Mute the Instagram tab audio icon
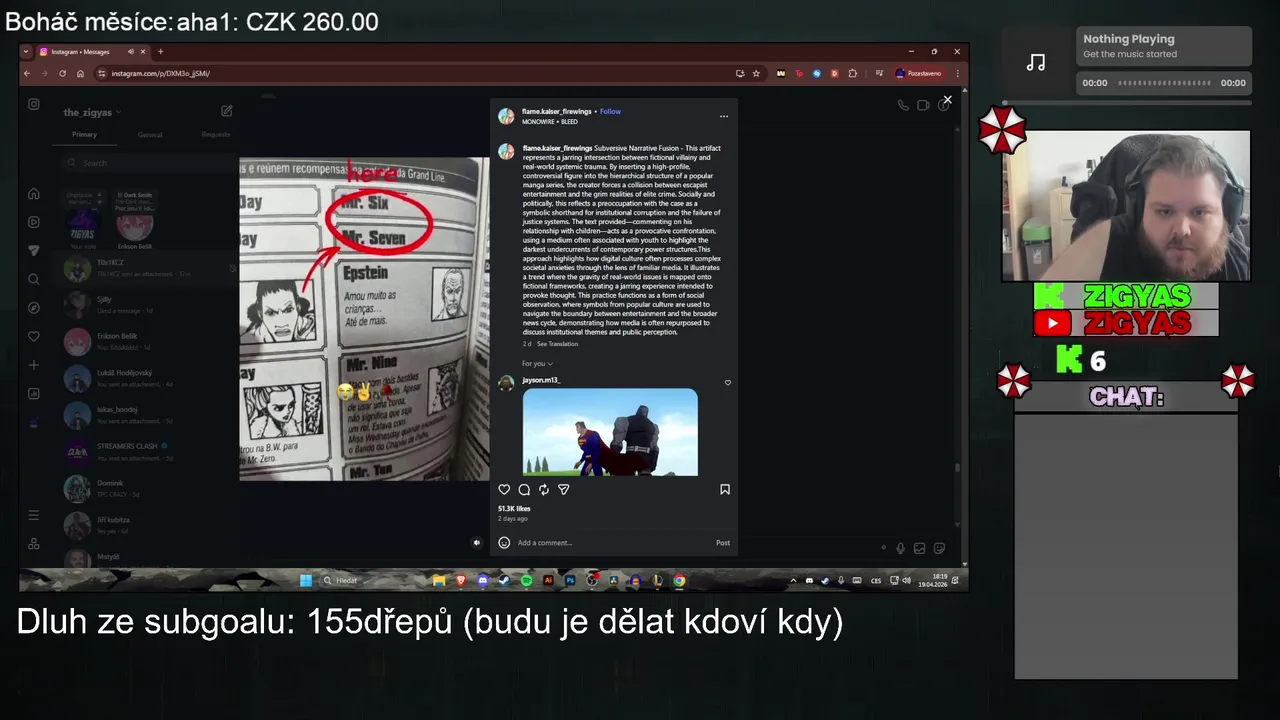This screenshot has height=720, width=1280. click(x=130, y=51)
